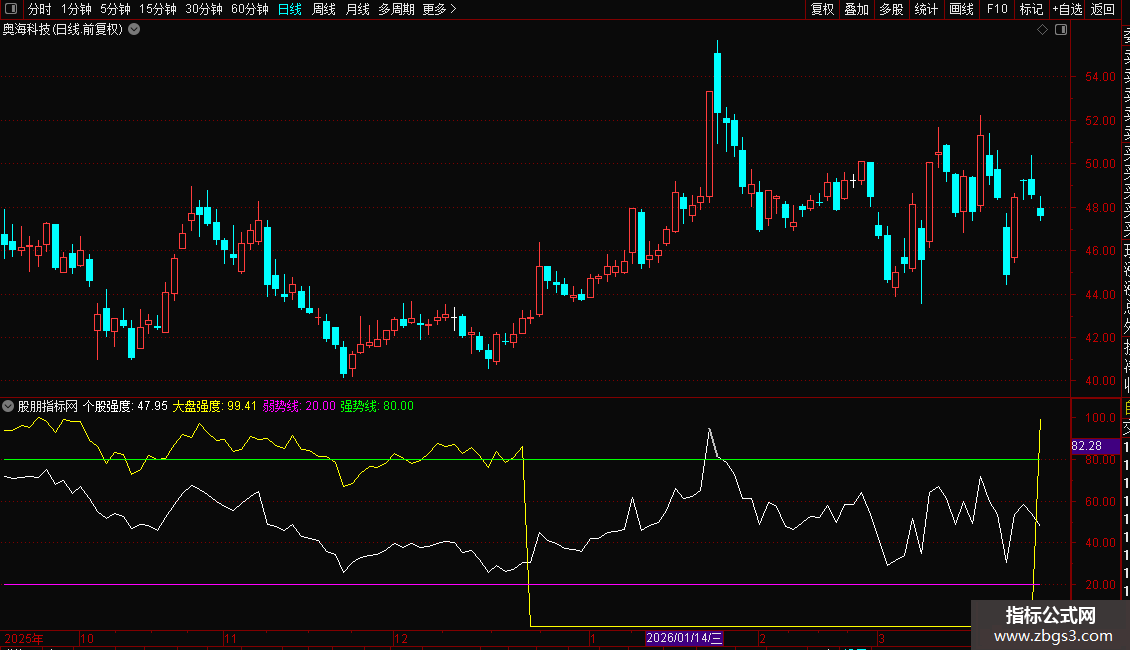Click the panel layout icon at top-left

coord(11,9)
